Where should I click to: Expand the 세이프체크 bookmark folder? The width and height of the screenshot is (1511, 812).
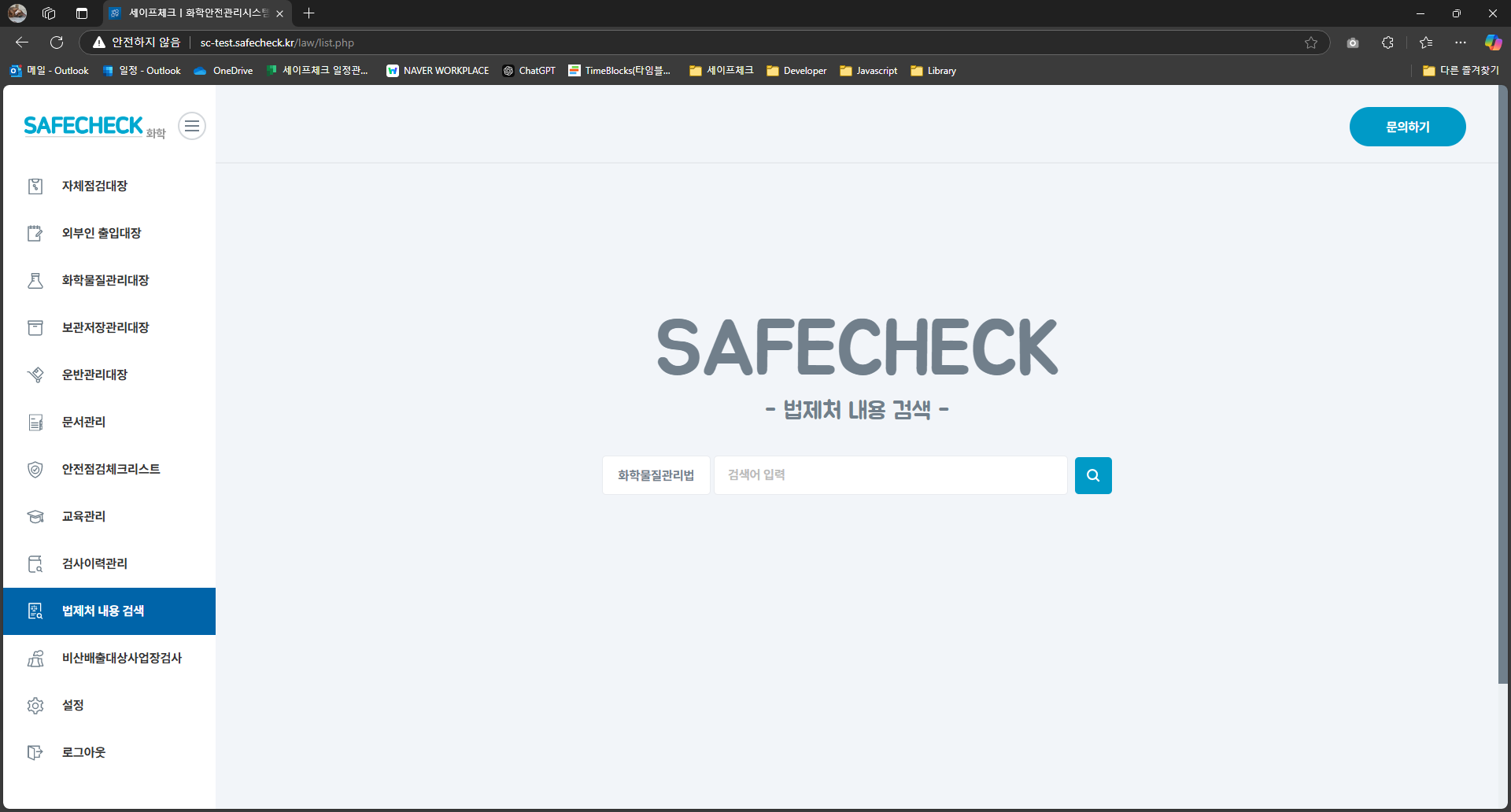coord(722,71)
